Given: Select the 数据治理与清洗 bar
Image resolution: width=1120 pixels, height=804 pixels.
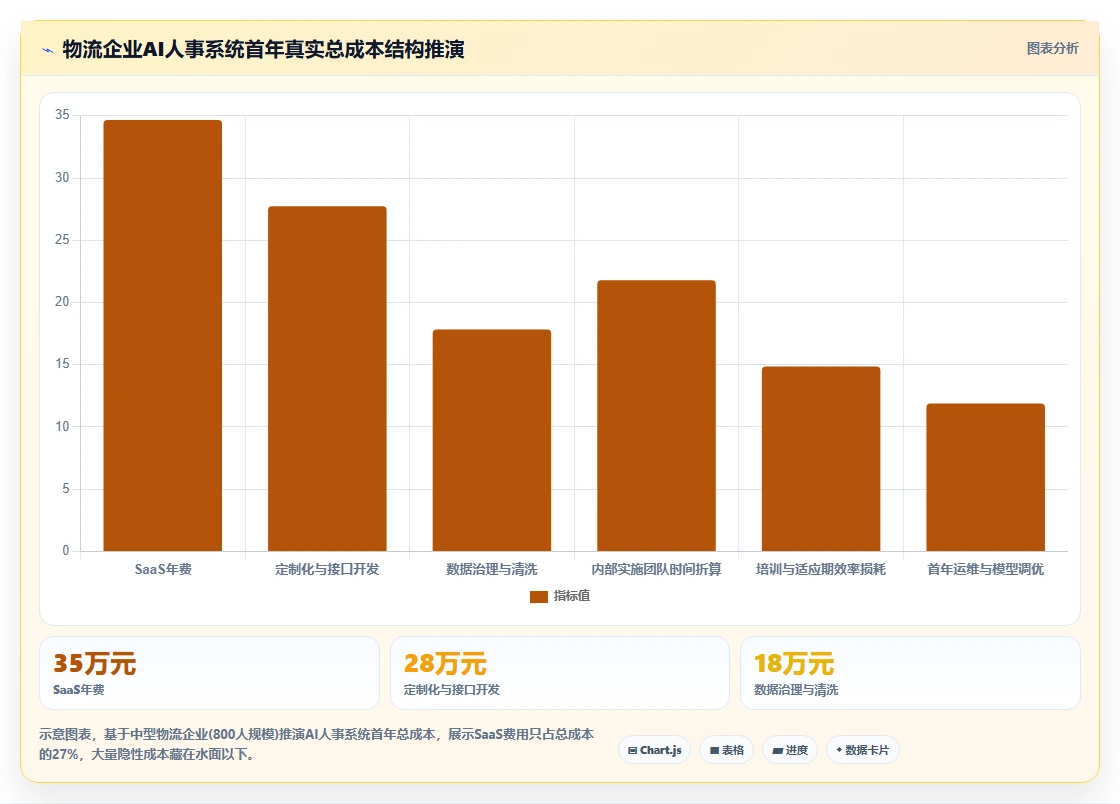Looking at the screenshot, I should (x=491, y=440).
